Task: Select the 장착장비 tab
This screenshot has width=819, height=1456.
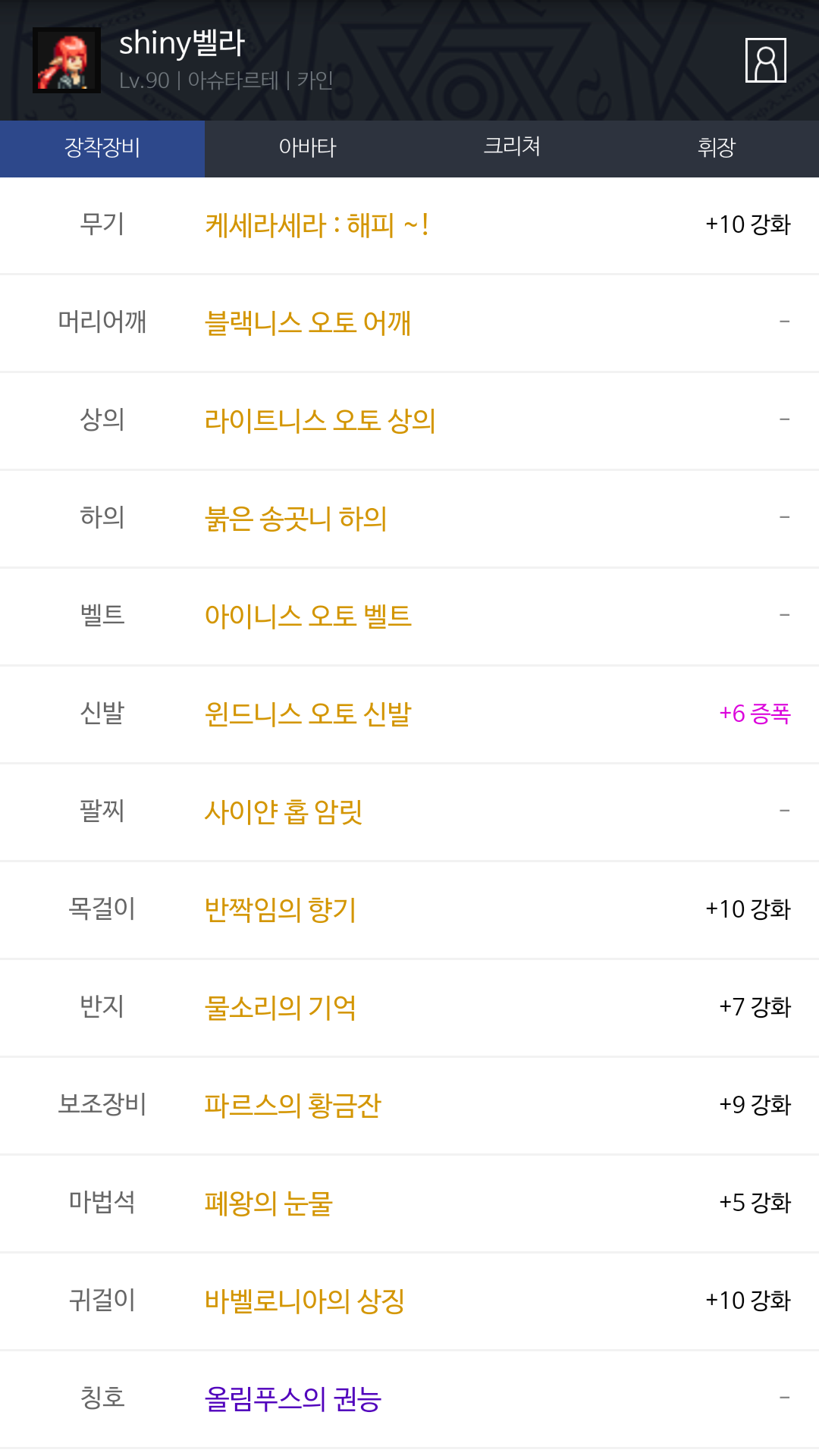Action: [x=102, y=148]
